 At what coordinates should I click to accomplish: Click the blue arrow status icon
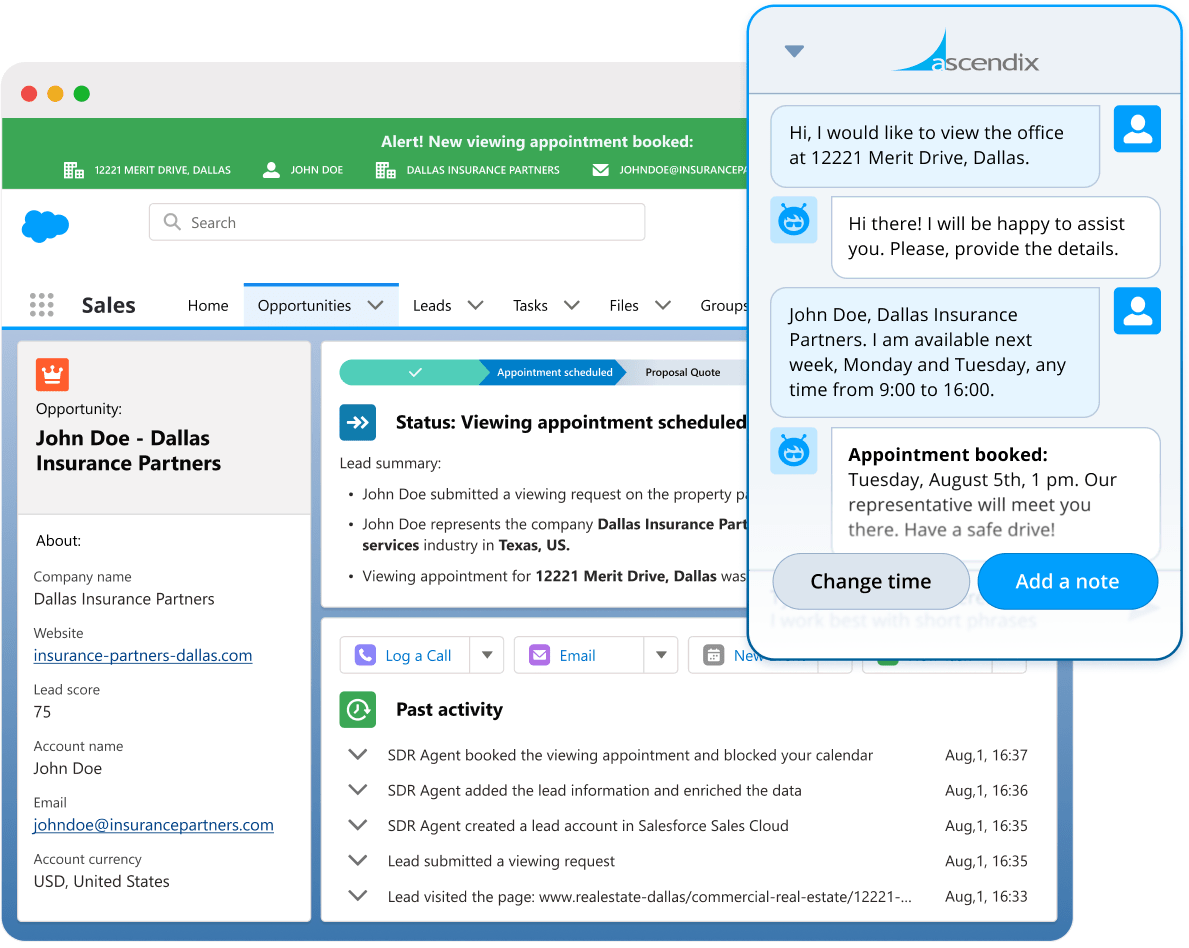358,422
